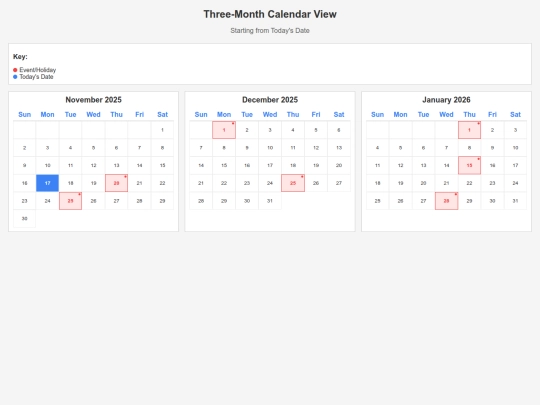Pick January 2 in the calendar
This screenshot has height=405, width=540.
[492, 130]
